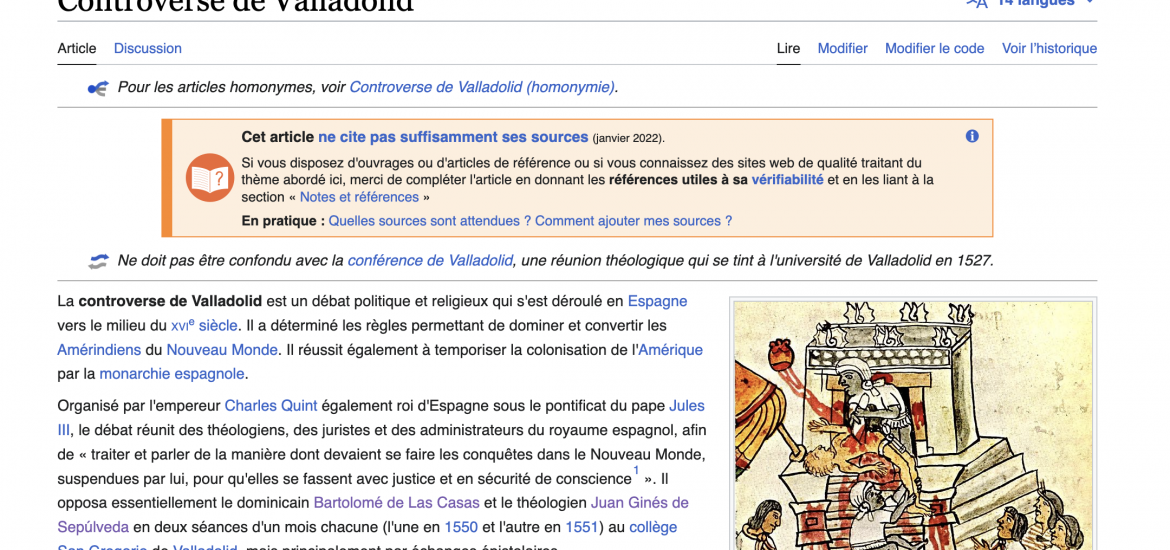The height and width of the screenshot is (550, 1170).
Task: Open the Amérindiens link
Action: point(99,350)
